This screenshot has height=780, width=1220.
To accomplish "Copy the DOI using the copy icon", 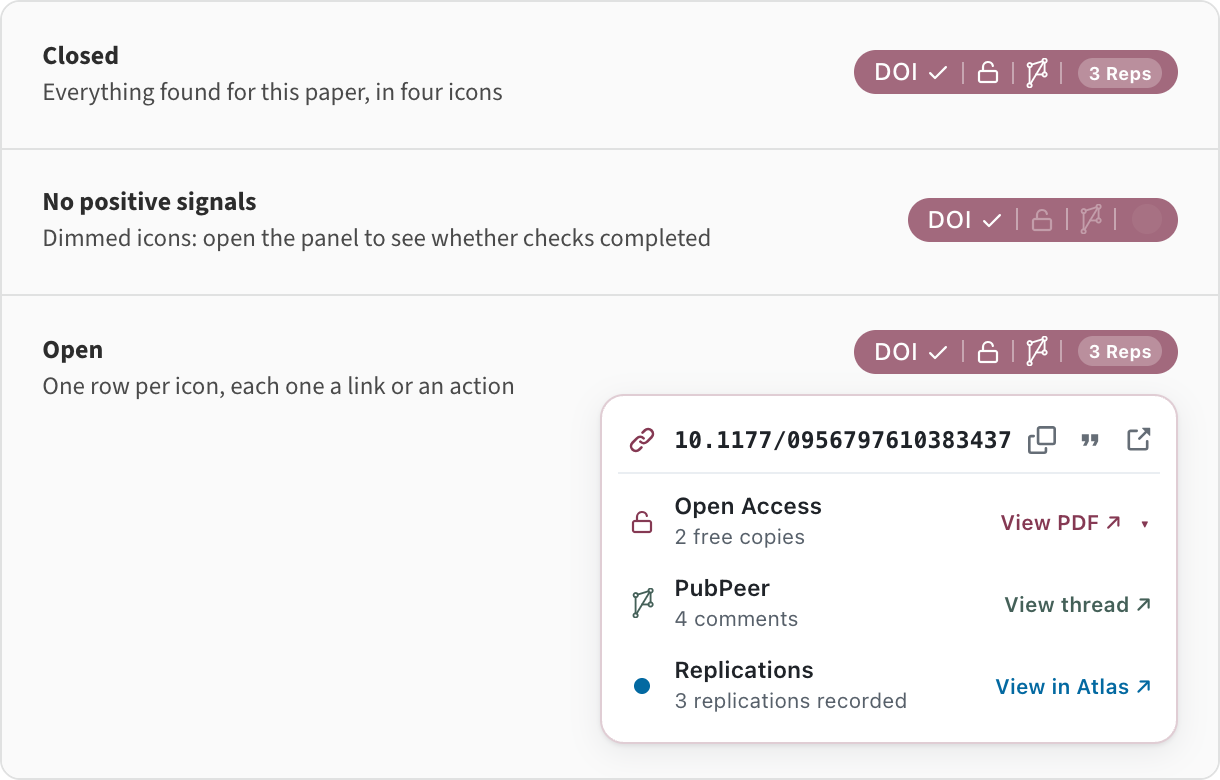I will point(1042,440).
